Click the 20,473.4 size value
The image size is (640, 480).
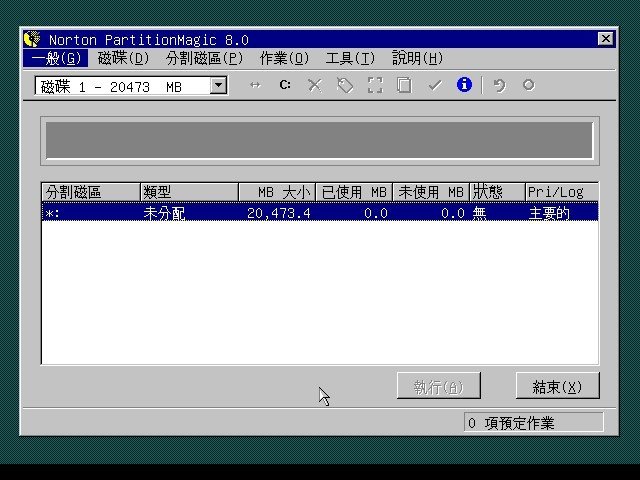[278, 213]
